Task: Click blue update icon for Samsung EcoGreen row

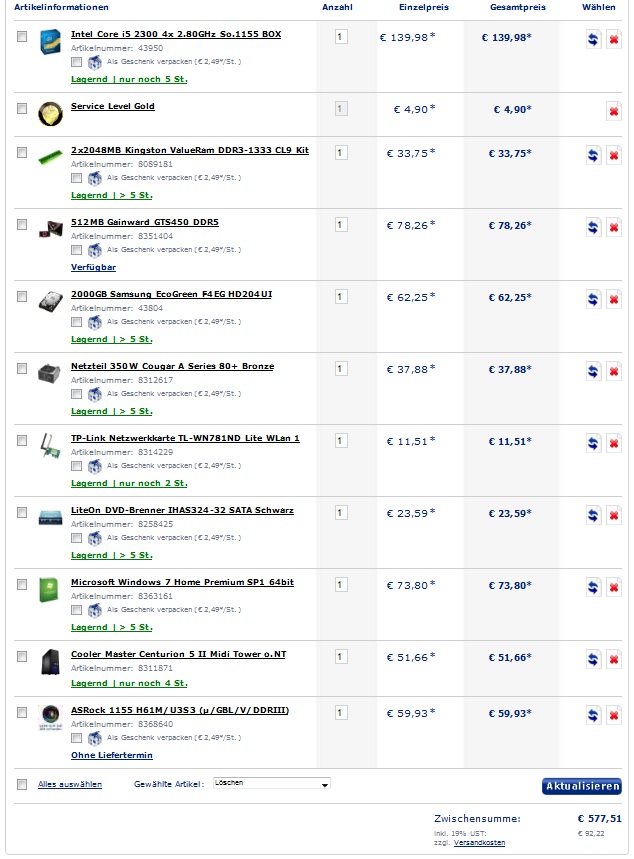Action: (592, 300)
